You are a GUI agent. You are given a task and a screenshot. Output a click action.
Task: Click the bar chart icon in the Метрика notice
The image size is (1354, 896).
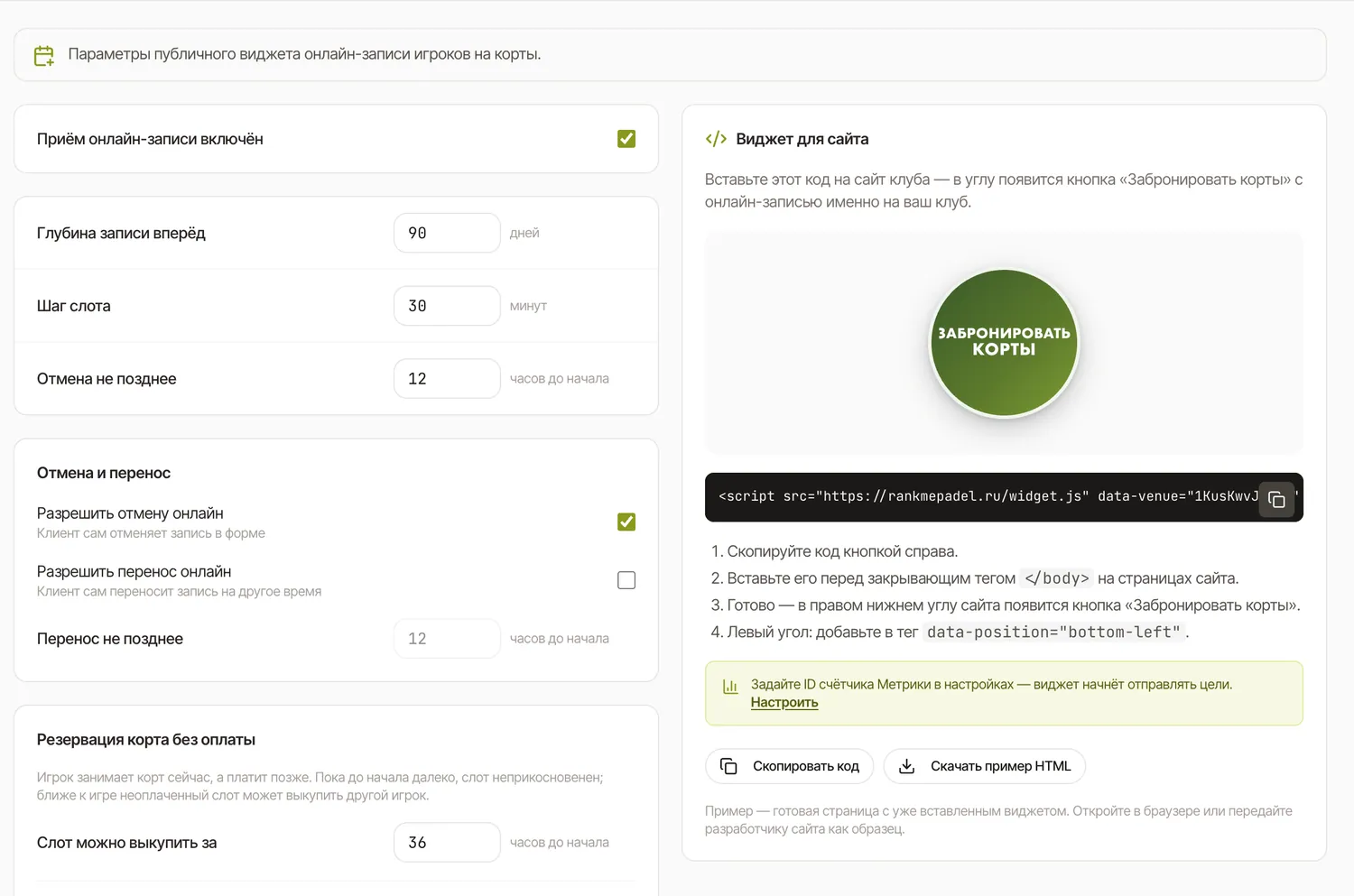(730, 686)
